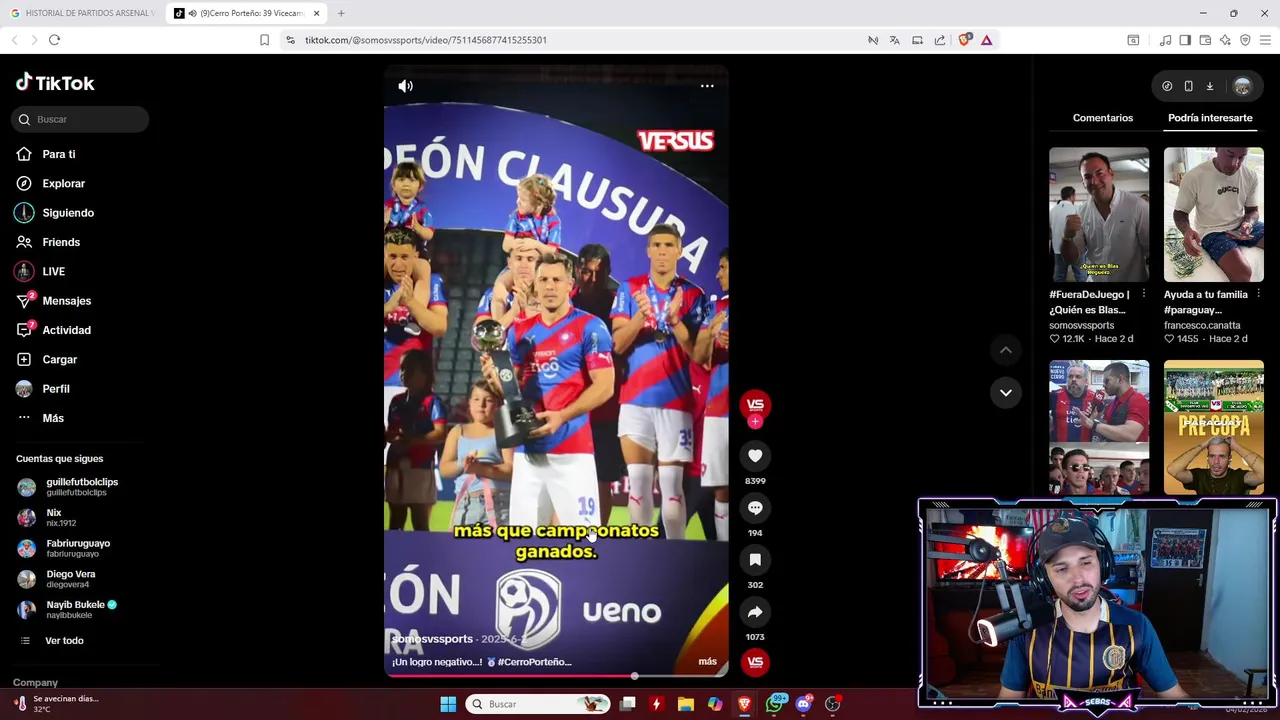1280x720 pixels.
Task: Click the taskbar Buscar search box
Action: tap(540, 704)
